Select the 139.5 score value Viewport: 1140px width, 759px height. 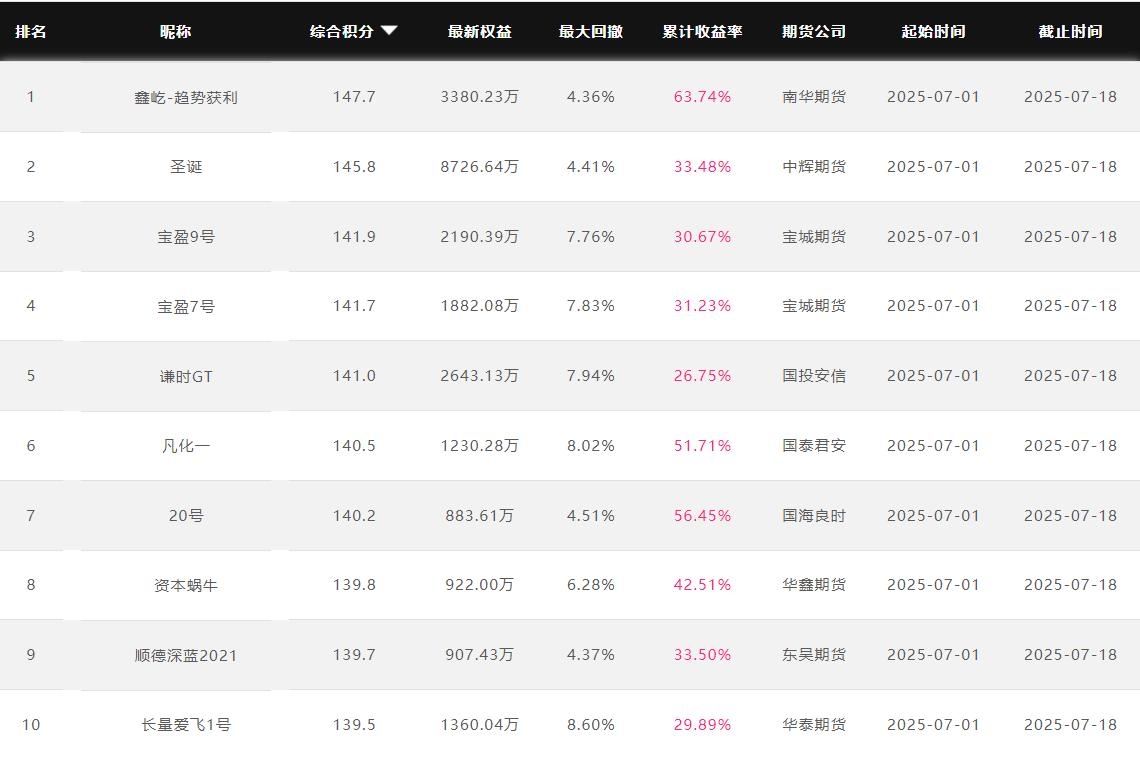click(x=354, y=724)
